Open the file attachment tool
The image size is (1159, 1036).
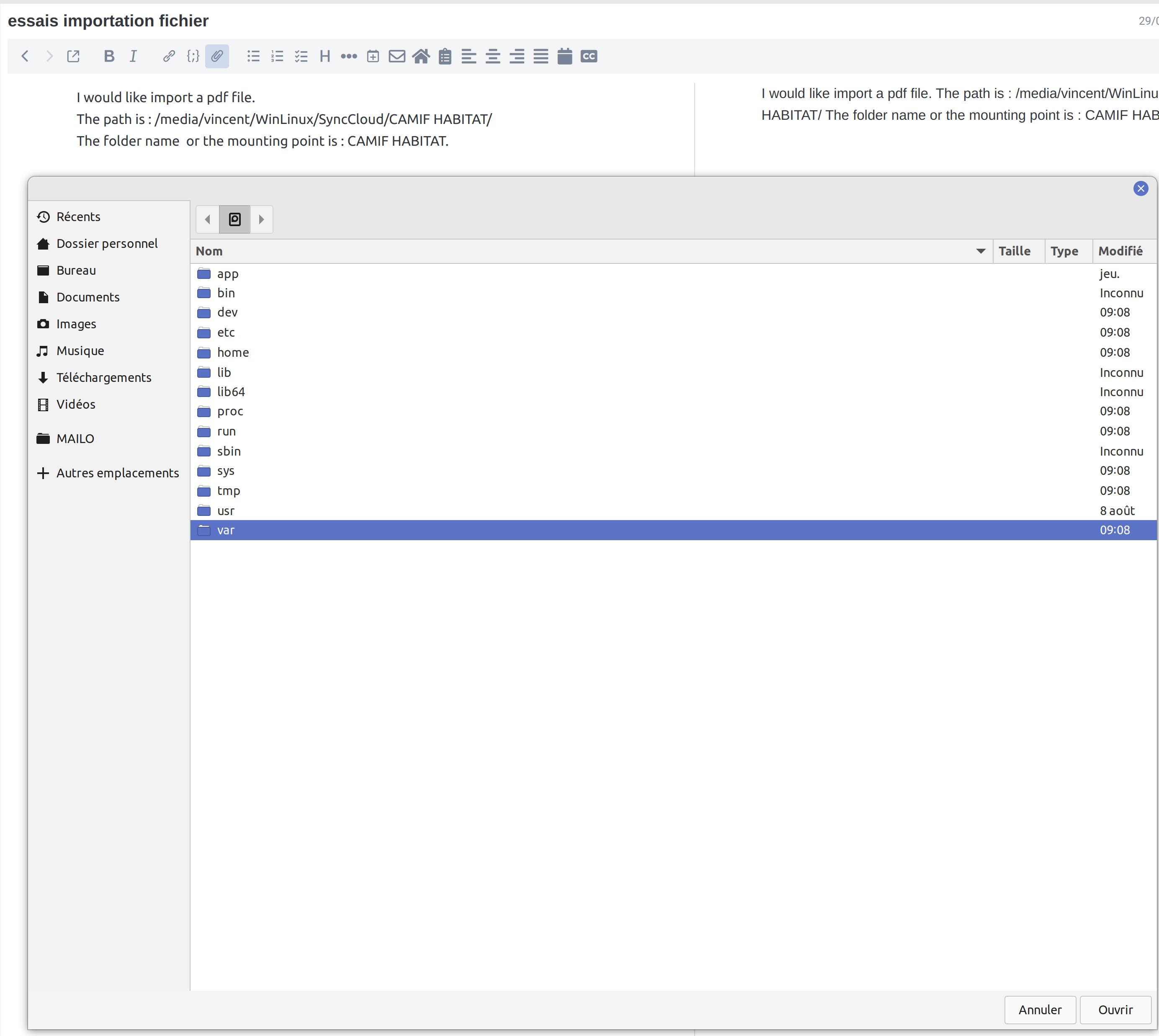click(x=217, y=56)
